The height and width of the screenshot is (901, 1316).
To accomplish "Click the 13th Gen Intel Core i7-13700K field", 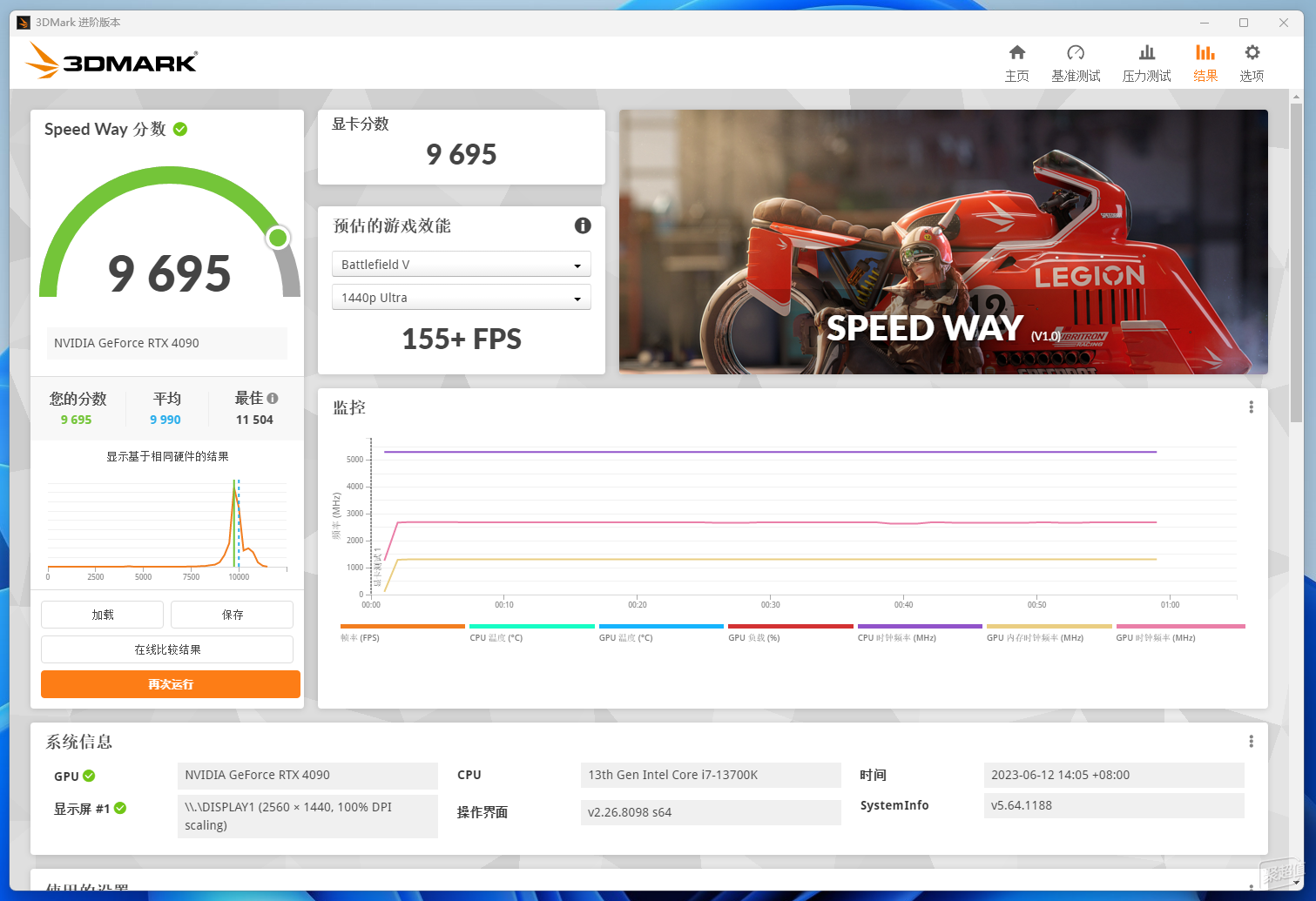I will 711,775.
